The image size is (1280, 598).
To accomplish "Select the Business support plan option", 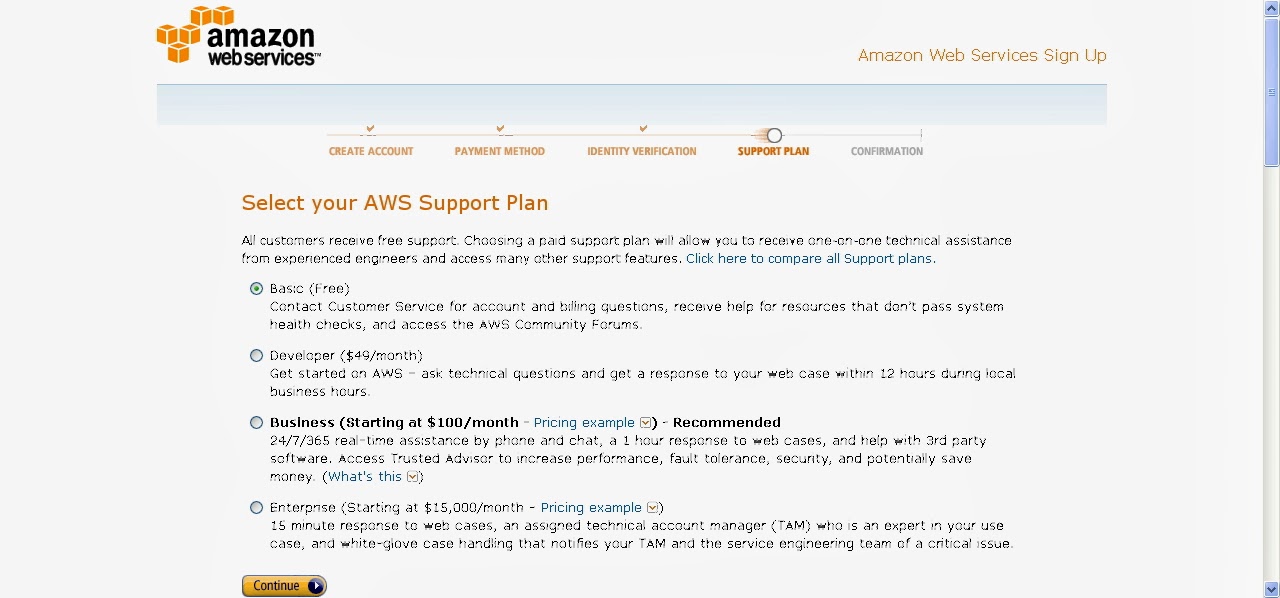I will (x=257, y=423).
